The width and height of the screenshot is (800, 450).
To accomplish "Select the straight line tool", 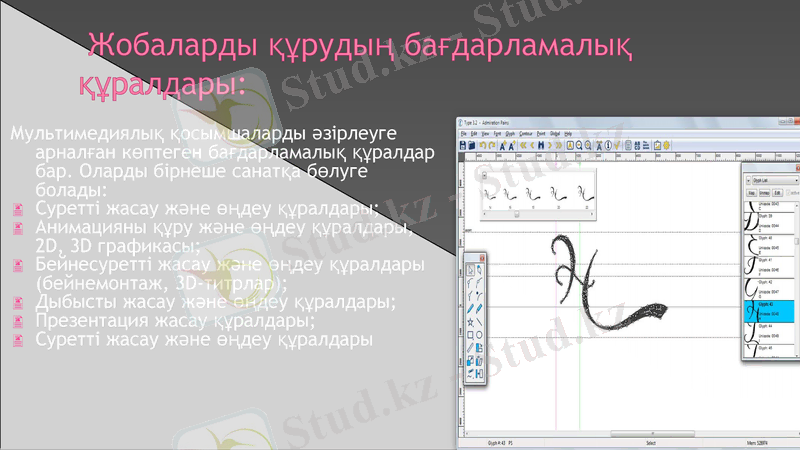I will [x=479, y=322].
